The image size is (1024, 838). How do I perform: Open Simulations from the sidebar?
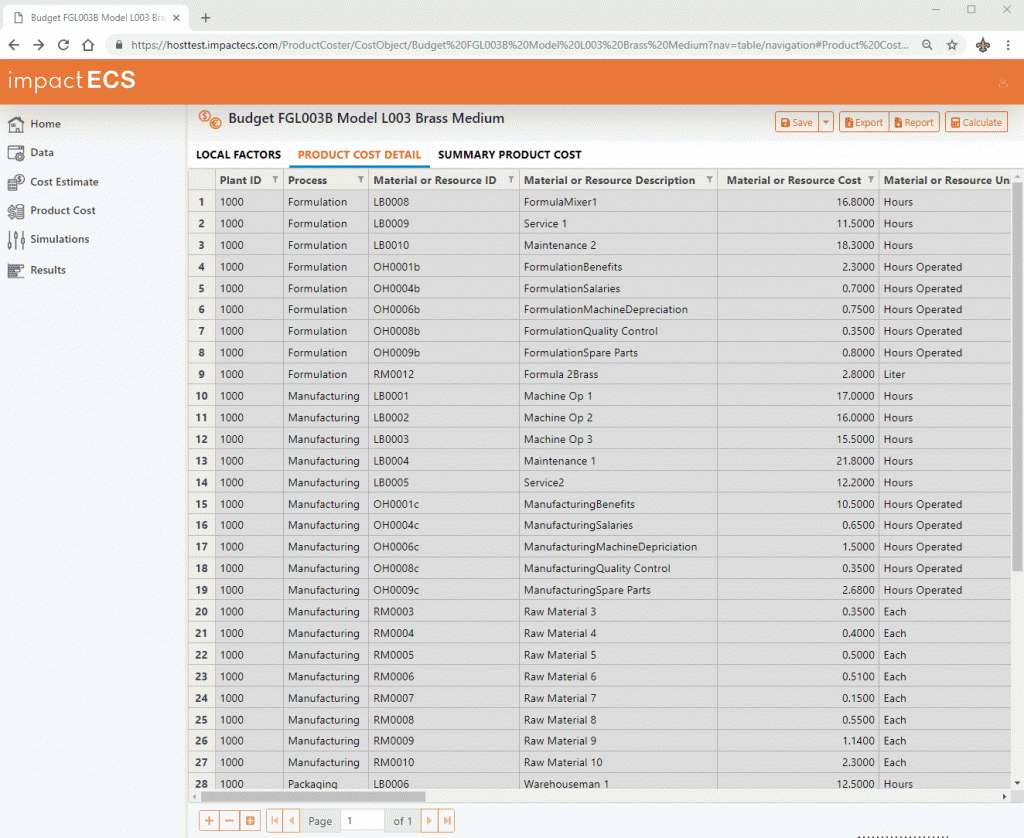point(48,239)
